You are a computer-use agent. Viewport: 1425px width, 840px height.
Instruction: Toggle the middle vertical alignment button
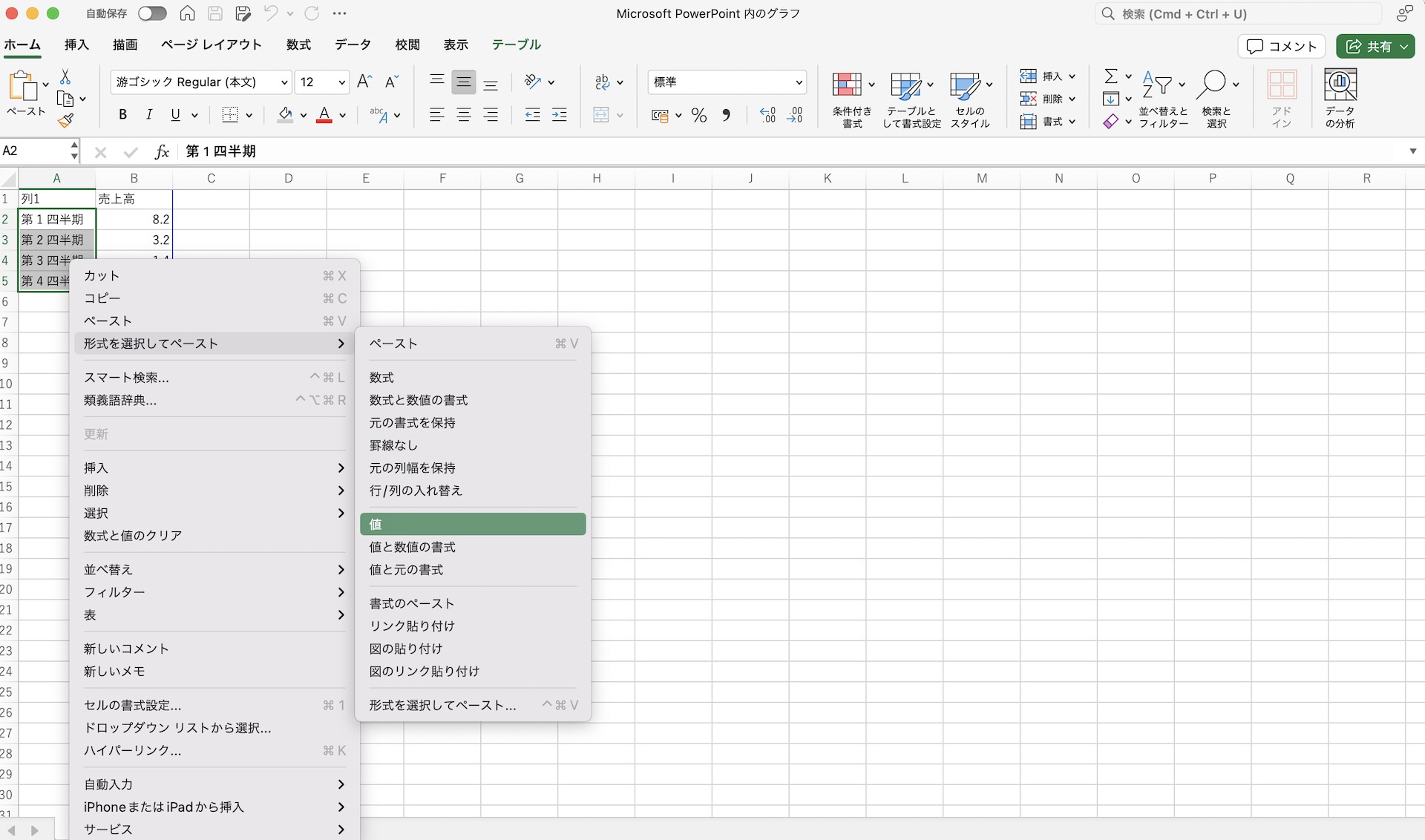464,82
